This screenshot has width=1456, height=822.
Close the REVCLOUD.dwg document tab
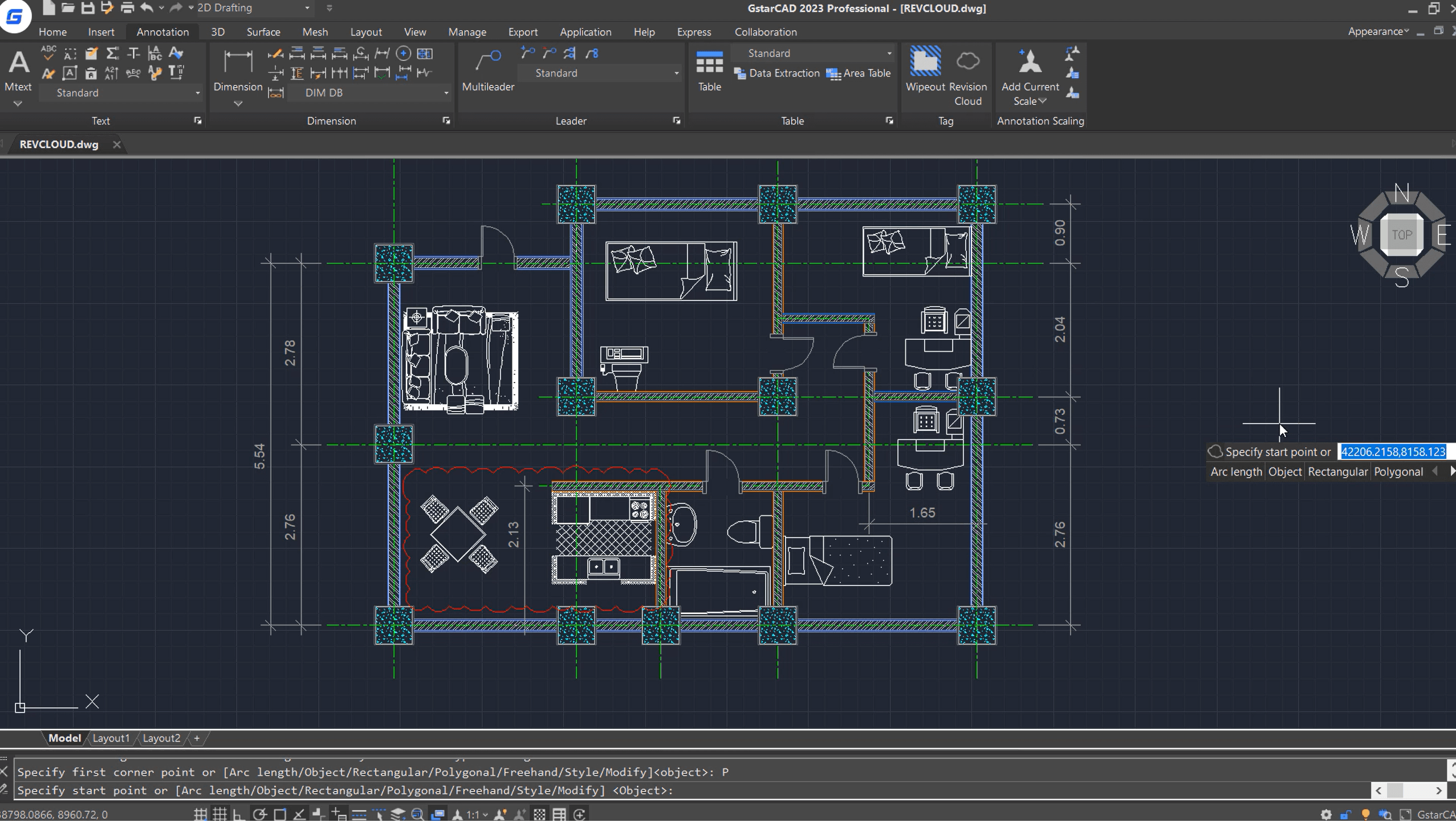click(116, 145)
